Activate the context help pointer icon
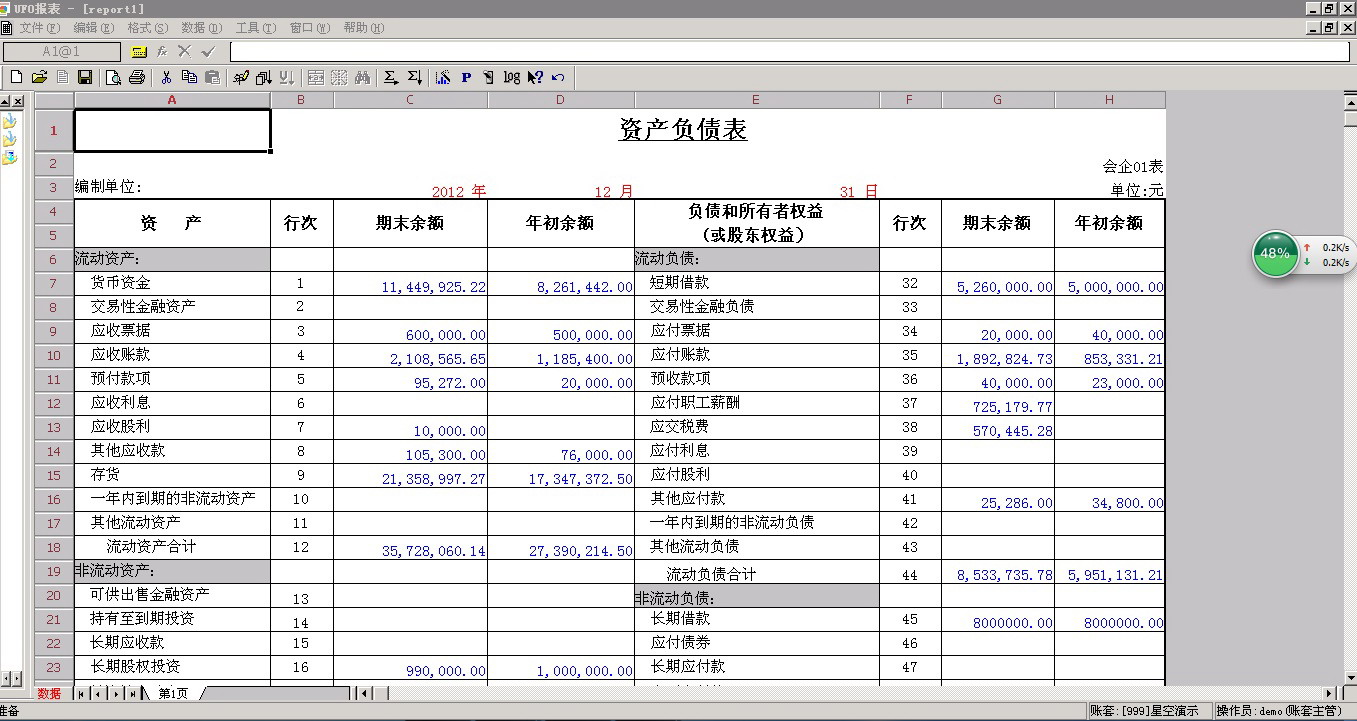Image resolution: width=1357 pixels, height=721 pixels. tap(535, 77)
